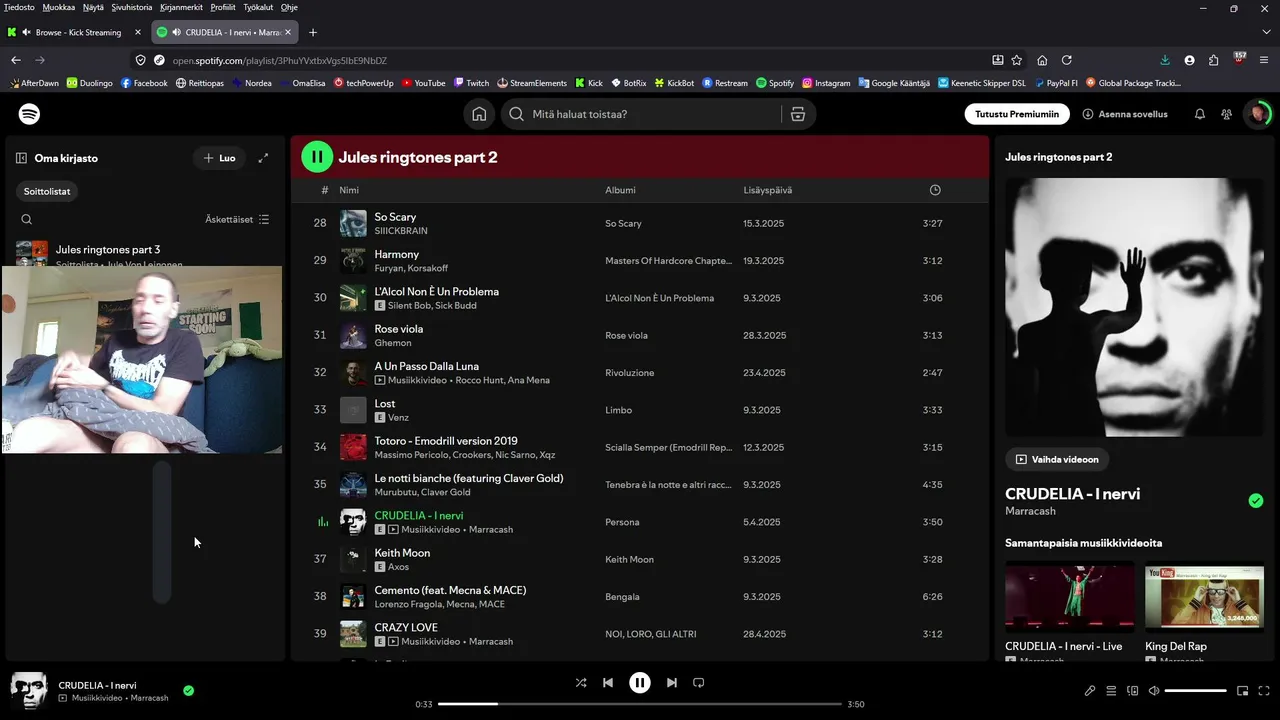The height and width of the screenshot is (720, 1280).
Task: Open the mini player
Action: click(1243, 691)
